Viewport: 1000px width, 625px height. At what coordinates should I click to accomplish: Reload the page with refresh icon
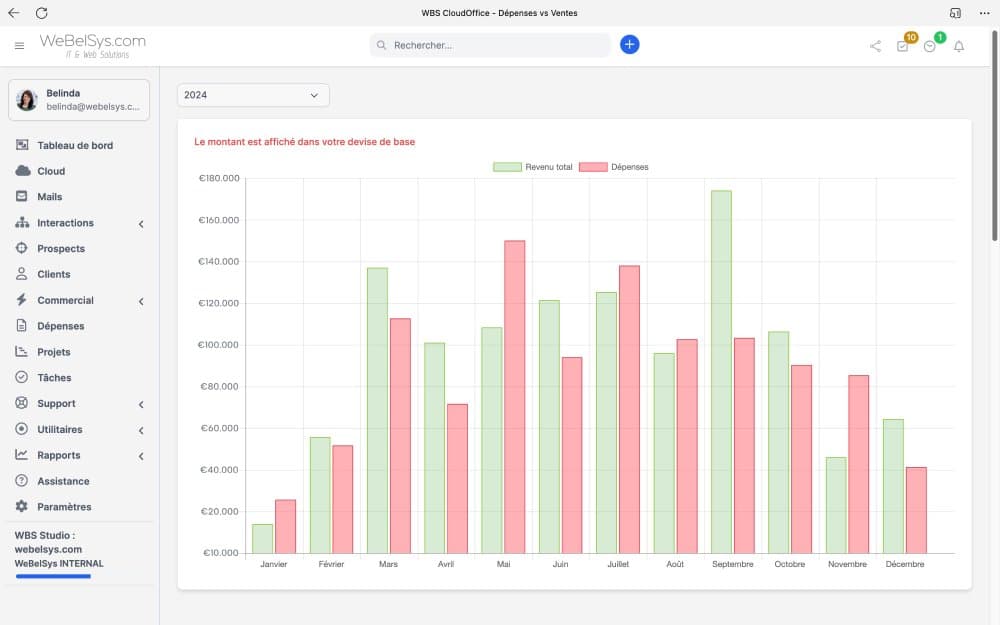pos(41,13)
